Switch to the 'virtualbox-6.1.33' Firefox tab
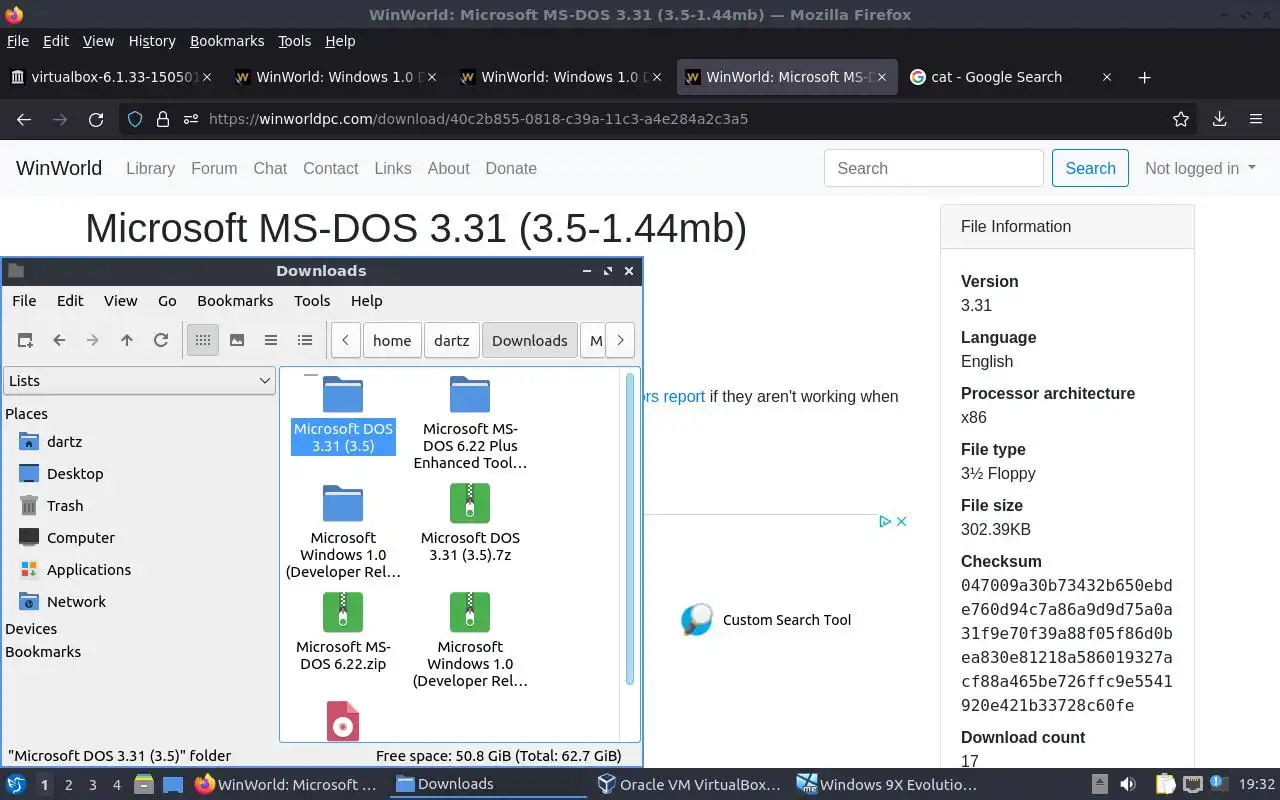 click(113, 77)
